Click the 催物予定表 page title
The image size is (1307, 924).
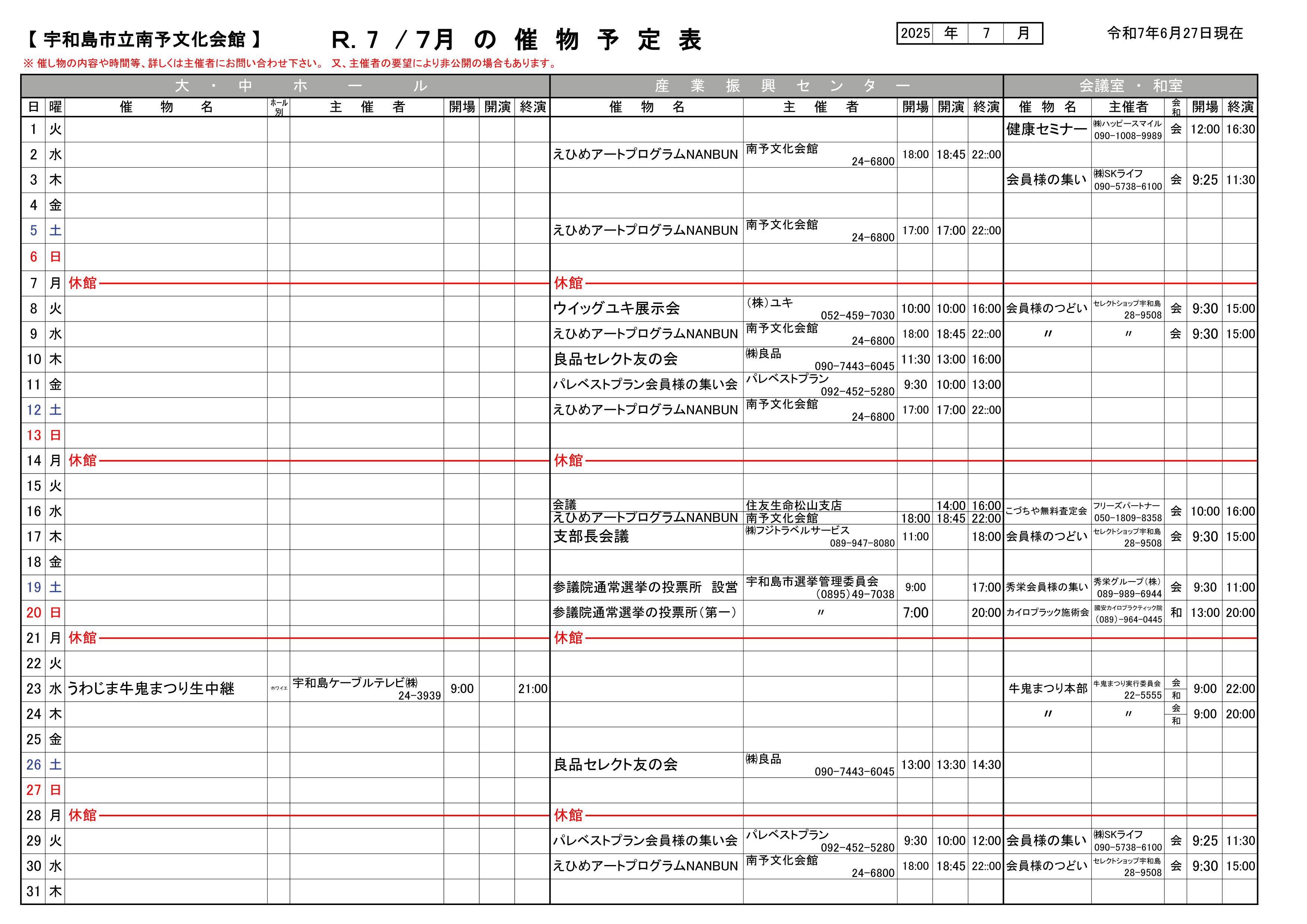click(x=517, y=40)
